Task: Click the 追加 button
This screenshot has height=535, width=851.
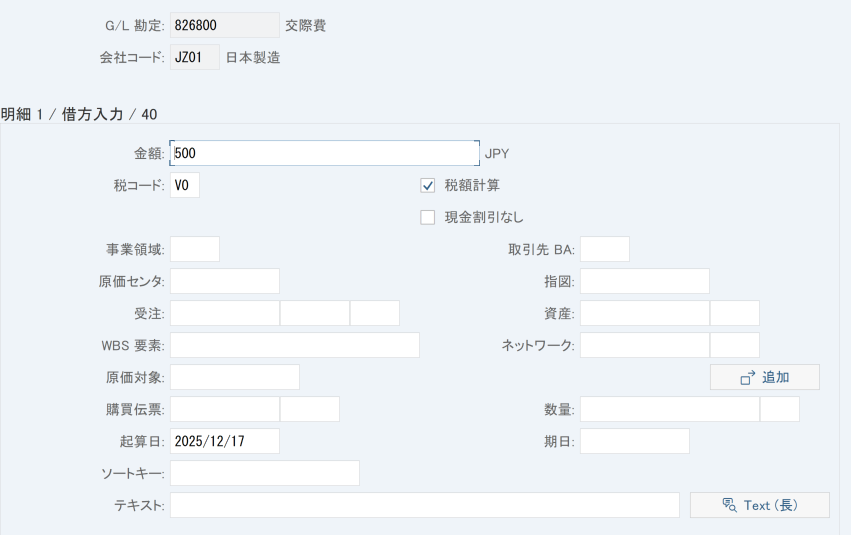Action: coord(764,377)
